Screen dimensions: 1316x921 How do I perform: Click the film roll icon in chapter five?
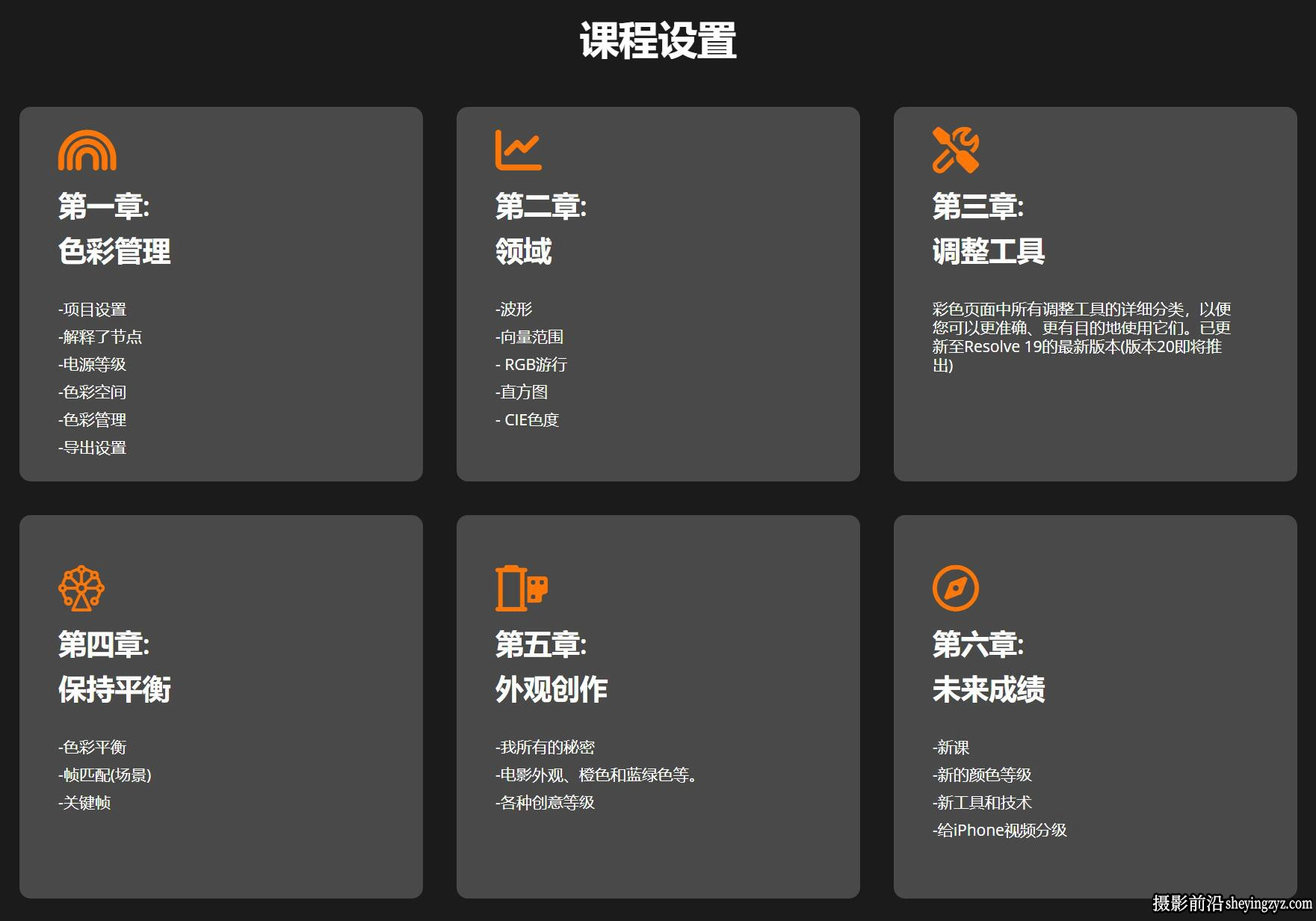coord(522,588)
